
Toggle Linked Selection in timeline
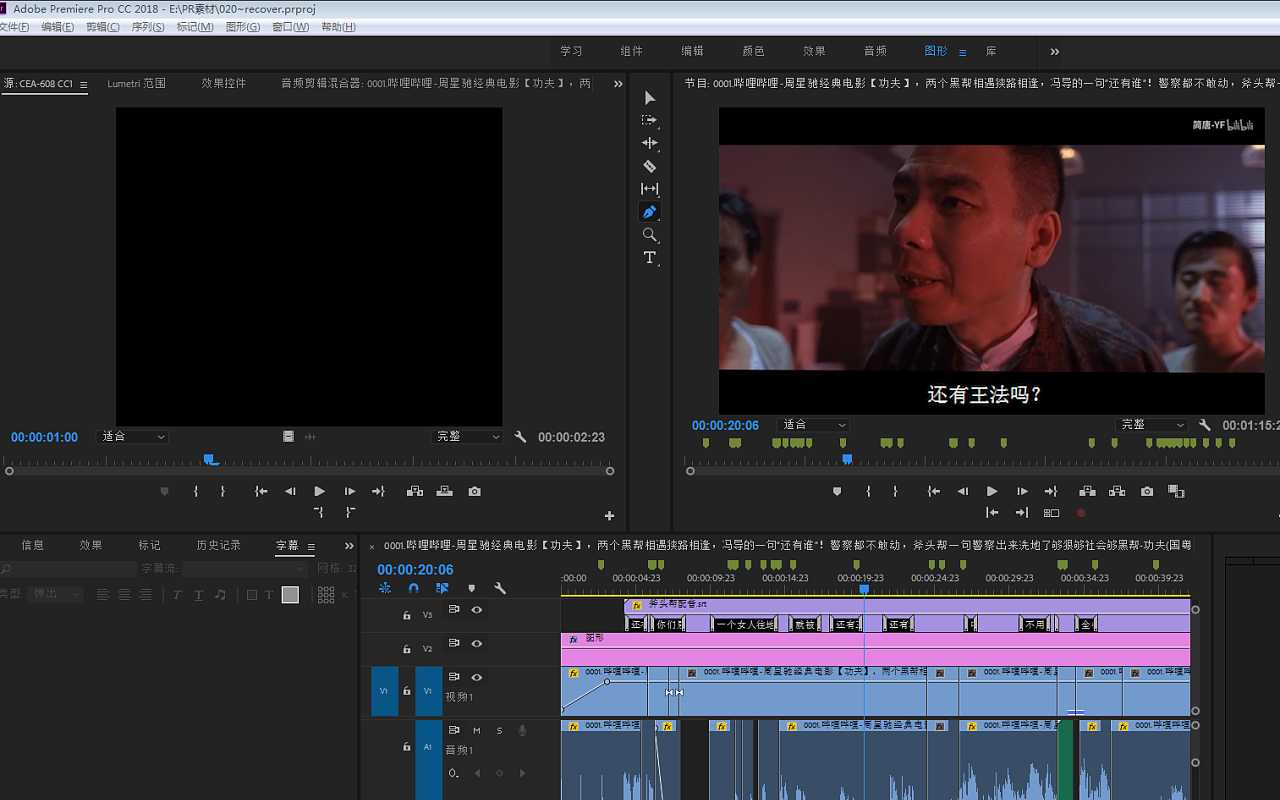click(442, 588)
